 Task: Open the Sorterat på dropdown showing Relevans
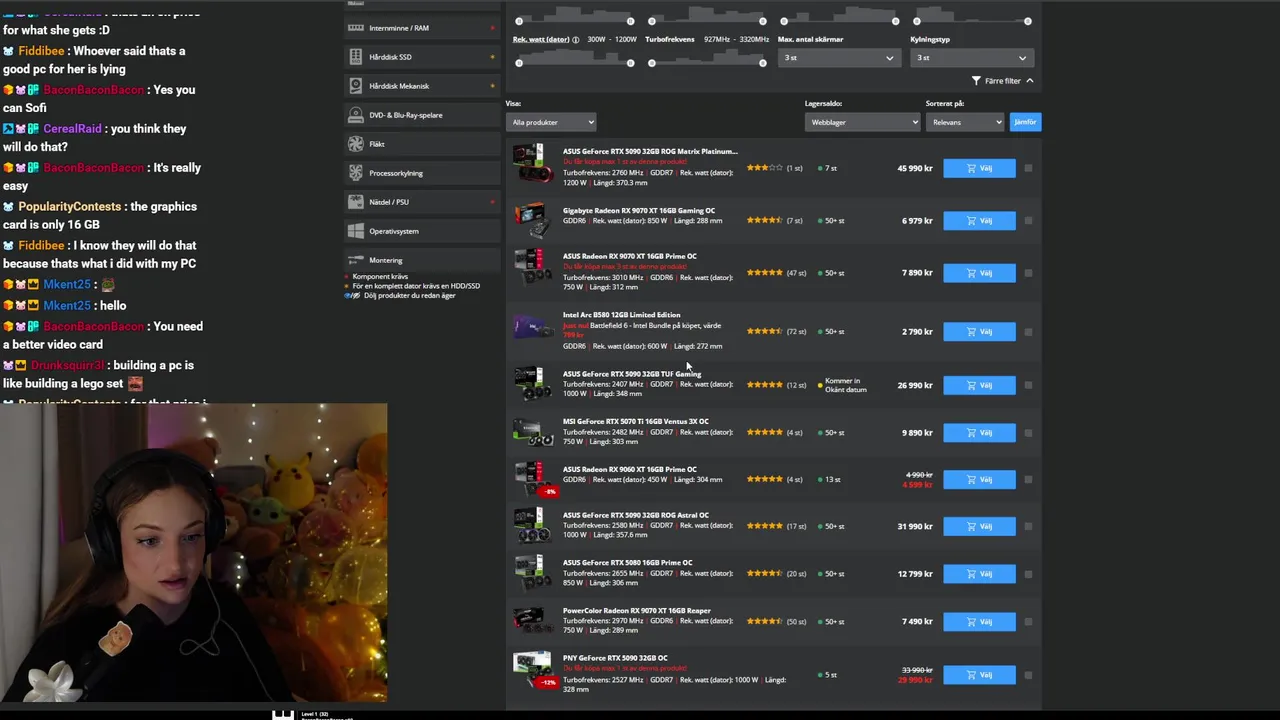point(965,122)
